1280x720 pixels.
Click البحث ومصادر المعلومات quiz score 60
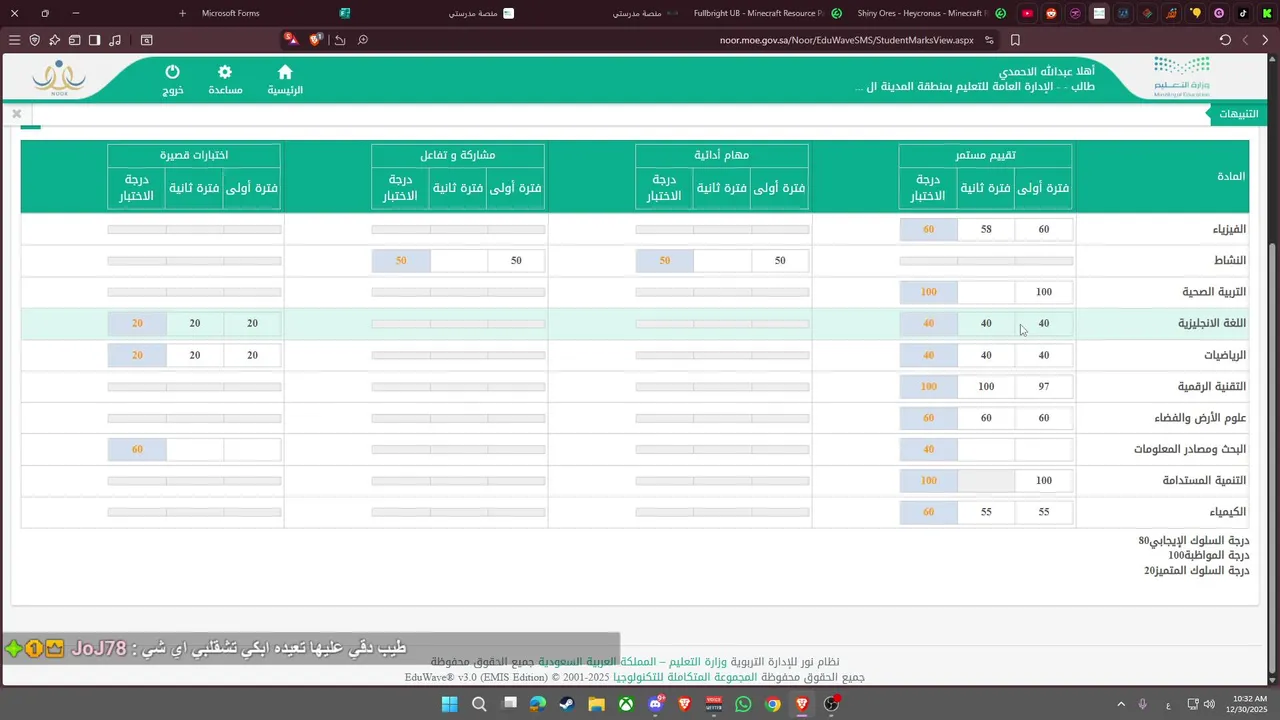click(137, 449)
